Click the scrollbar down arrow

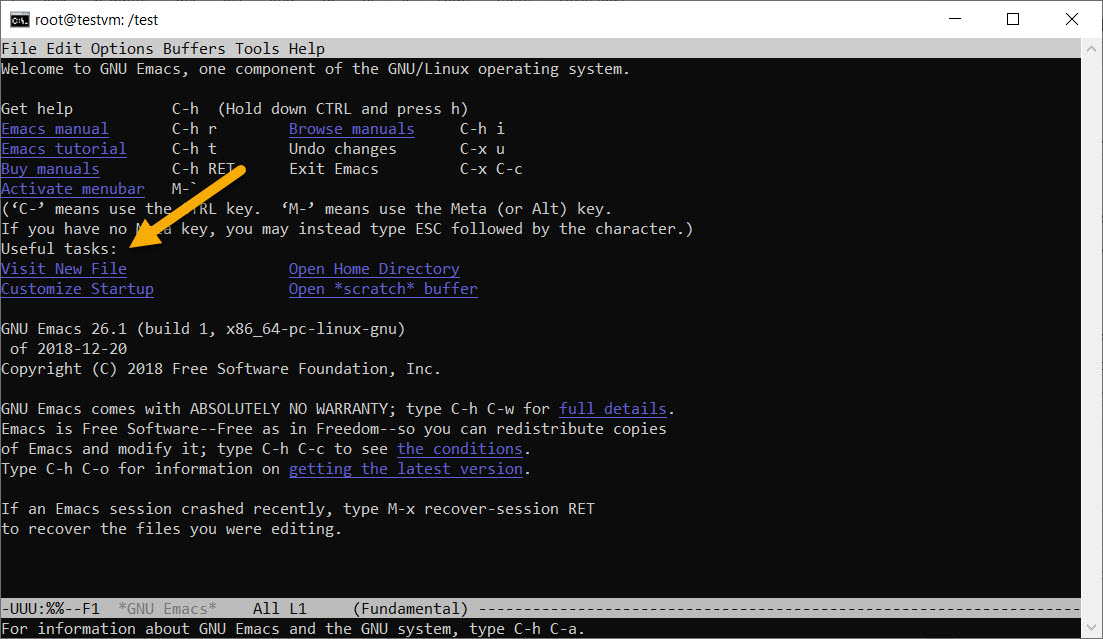pos(1091,628)
